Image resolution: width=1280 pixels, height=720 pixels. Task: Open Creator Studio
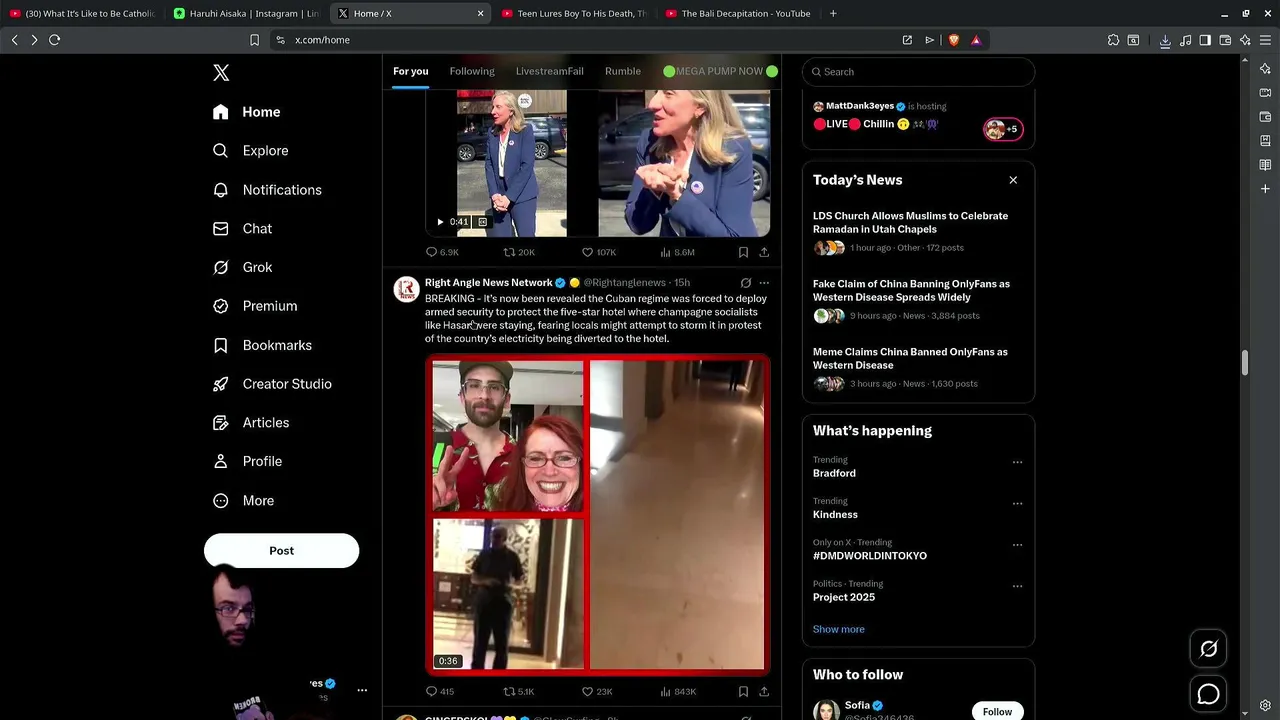(272, 384)
